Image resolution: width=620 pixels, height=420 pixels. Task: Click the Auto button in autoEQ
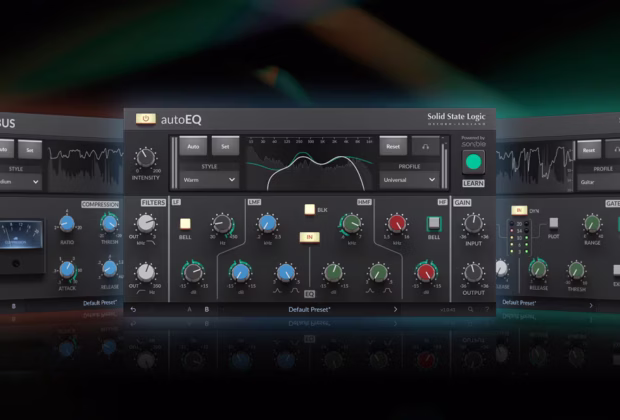[x=194, y=146]
